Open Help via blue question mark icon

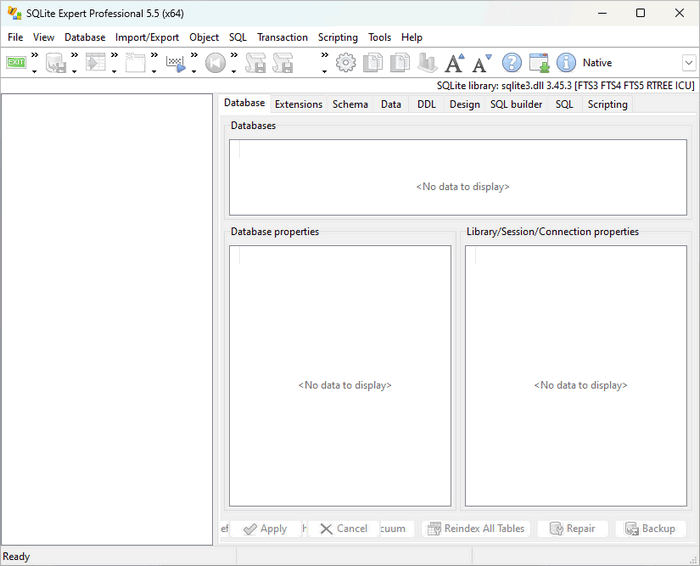(x=512, y=63)
